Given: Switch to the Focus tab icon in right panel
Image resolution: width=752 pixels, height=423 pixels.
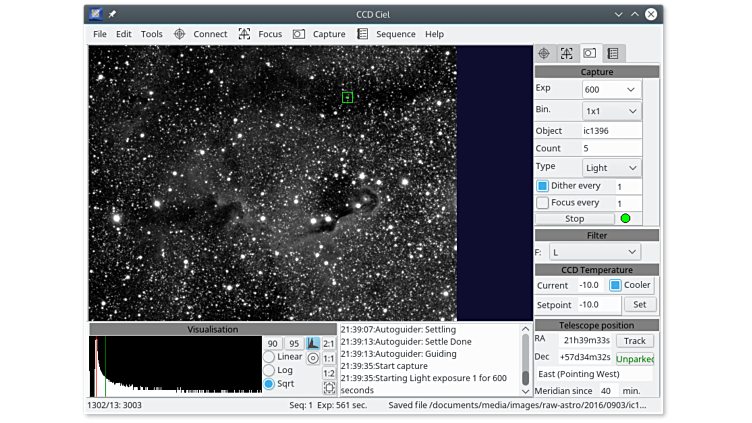Looking at the screenshot, I should coord(566,53).
